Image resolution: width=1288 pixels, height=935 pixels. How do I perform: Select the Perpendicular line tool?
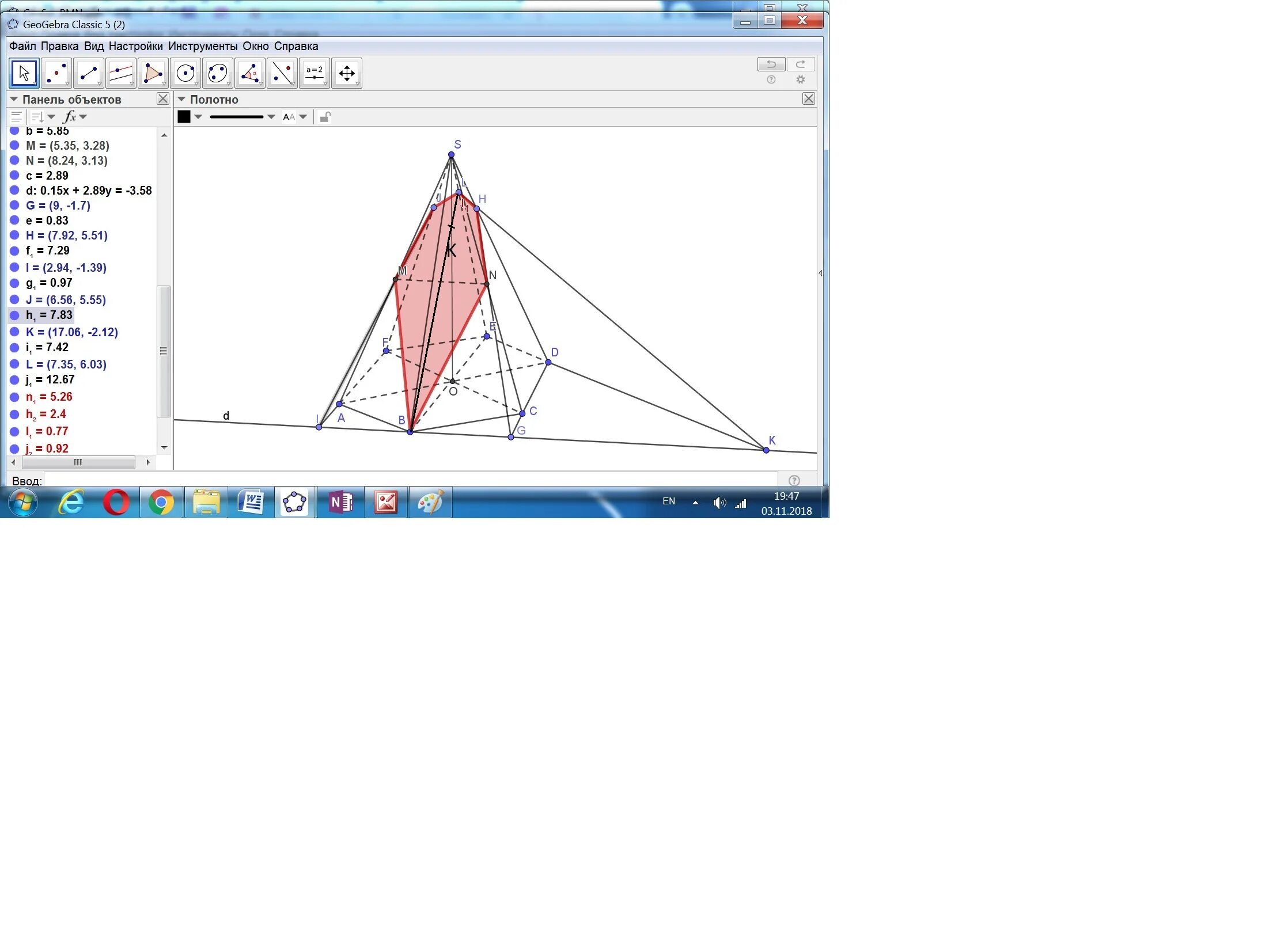pyautogui.click(x=121, y=73)
